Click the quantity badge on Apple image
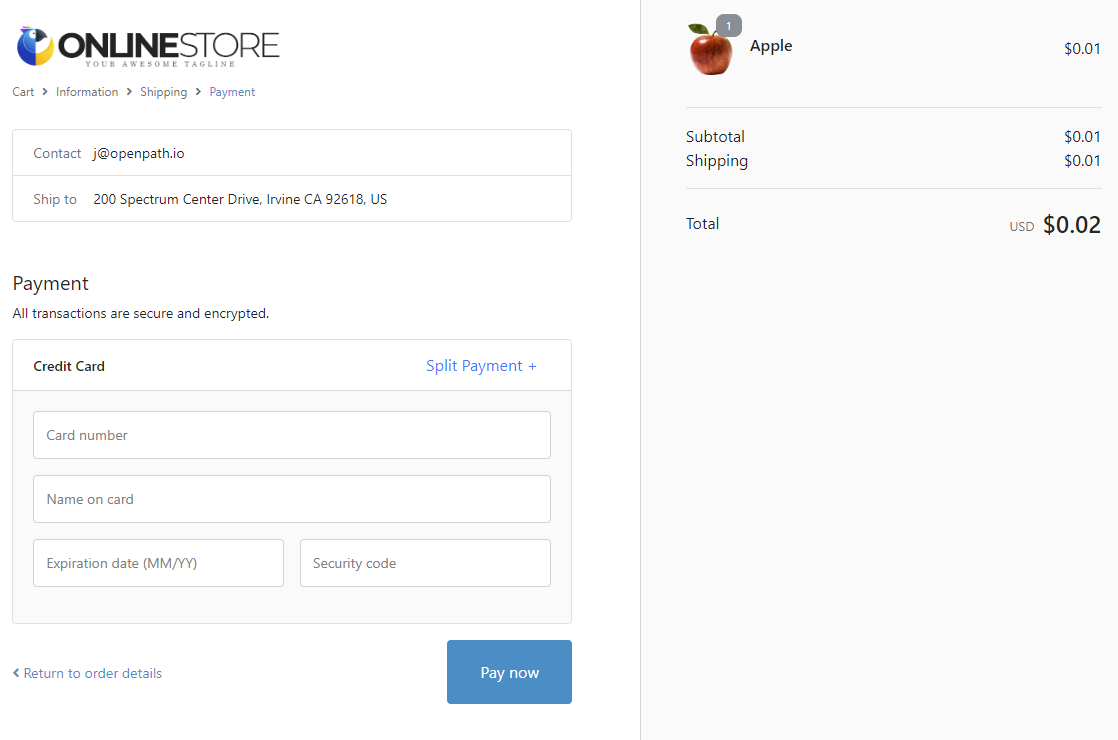The width and height of the screenshot is (1118, 740). (x=728, y=26)
